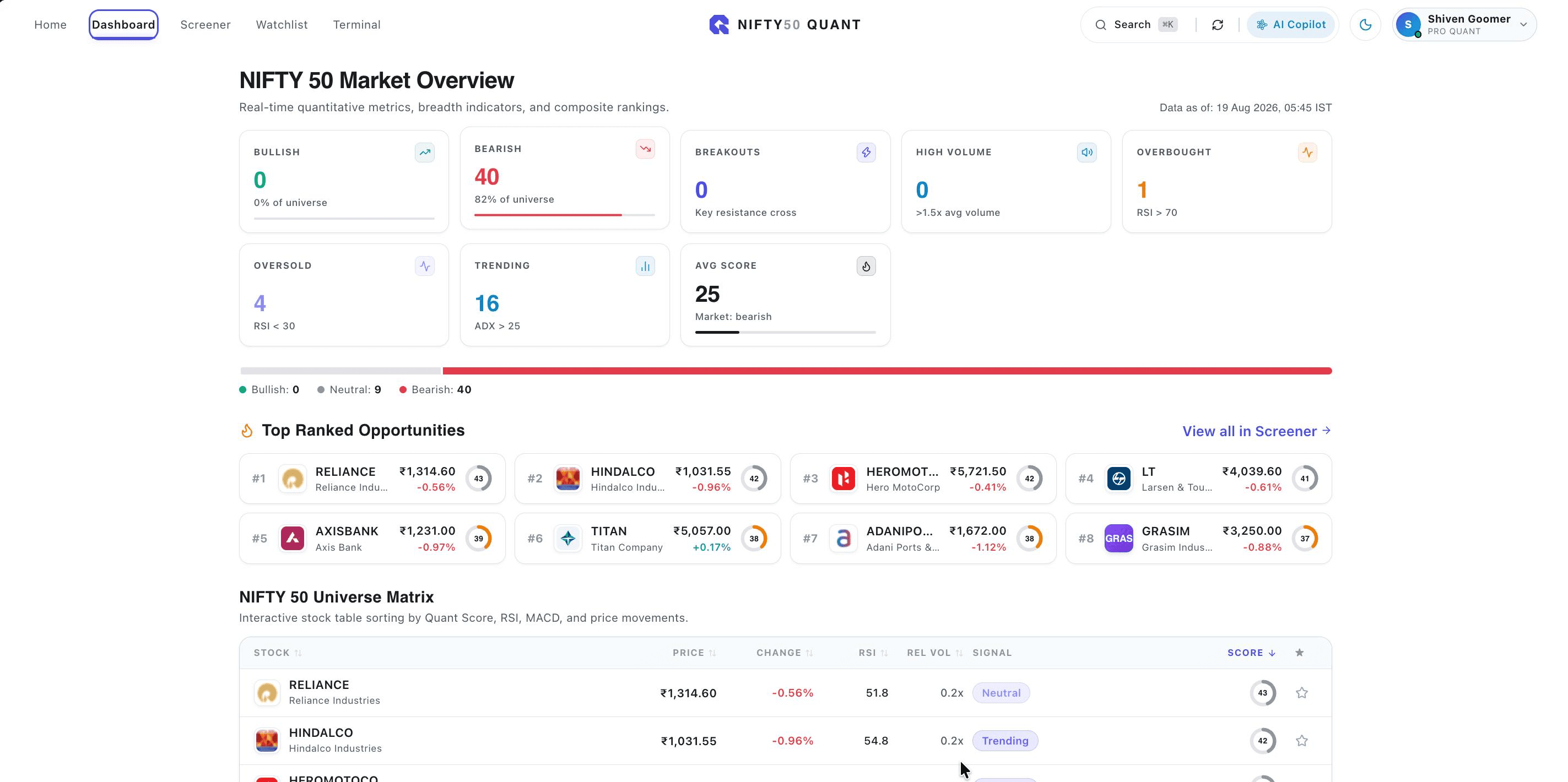1568x782 pixels.
Task: Click HINDALCO logo in #2 card
Action: 568,479
